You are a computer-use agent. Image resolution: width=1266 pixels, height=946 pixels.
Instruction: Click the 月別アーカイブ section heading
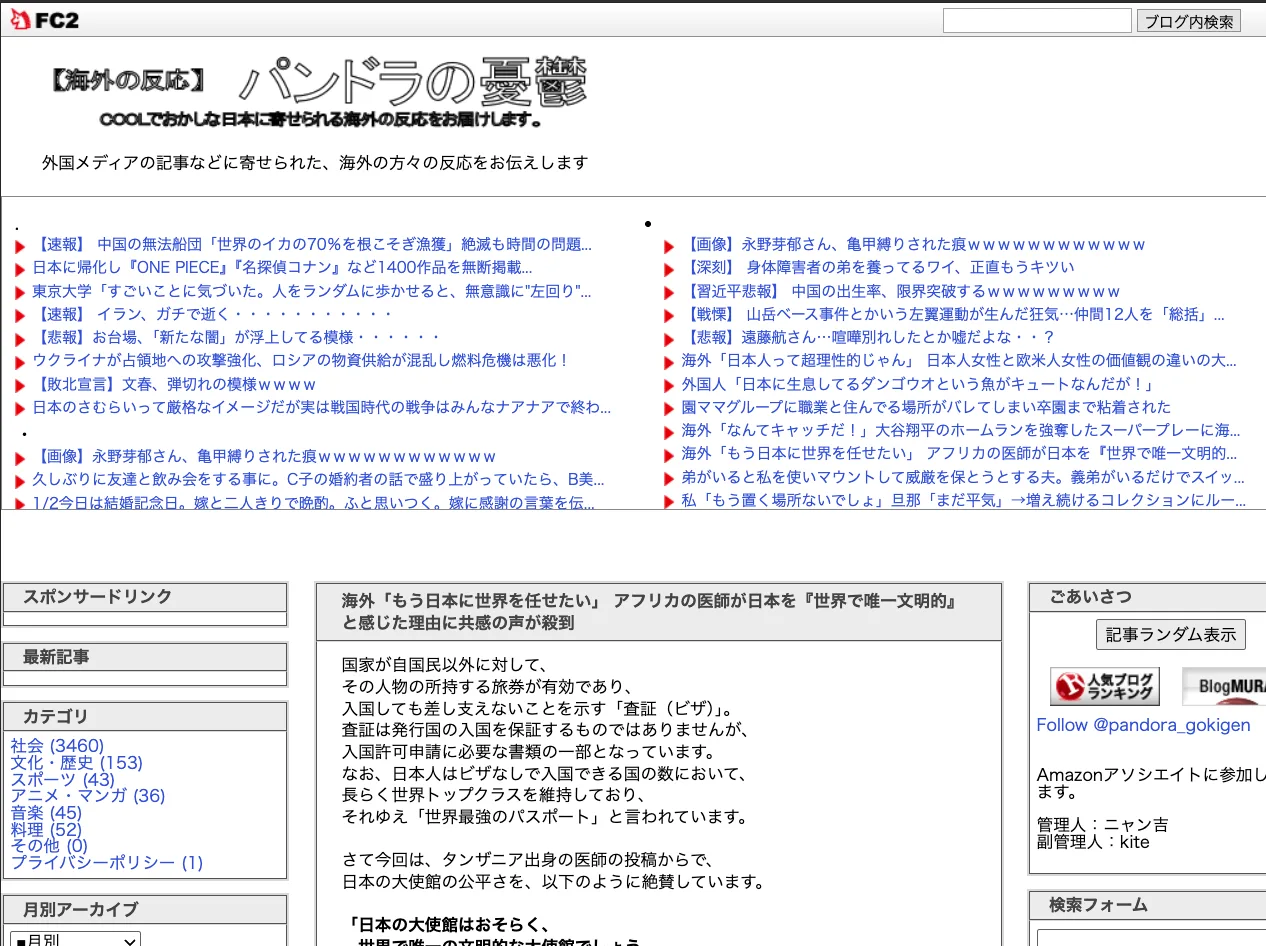(81, 909)
